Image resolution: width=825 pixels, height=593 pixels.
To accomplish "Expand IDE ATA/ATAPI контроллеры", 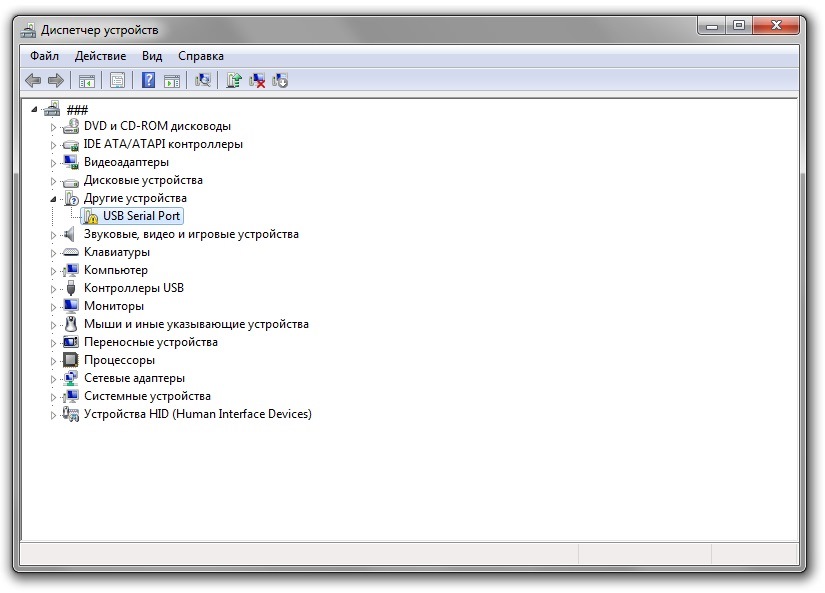I will pyautogui.click(x=53, y=145).
